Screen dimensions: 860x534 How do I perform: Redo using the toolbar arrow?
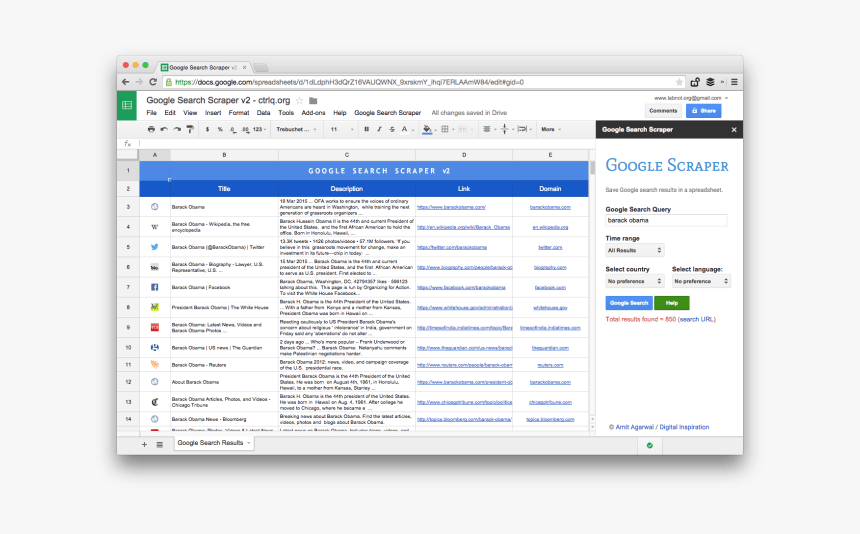[x=177, y=129]
